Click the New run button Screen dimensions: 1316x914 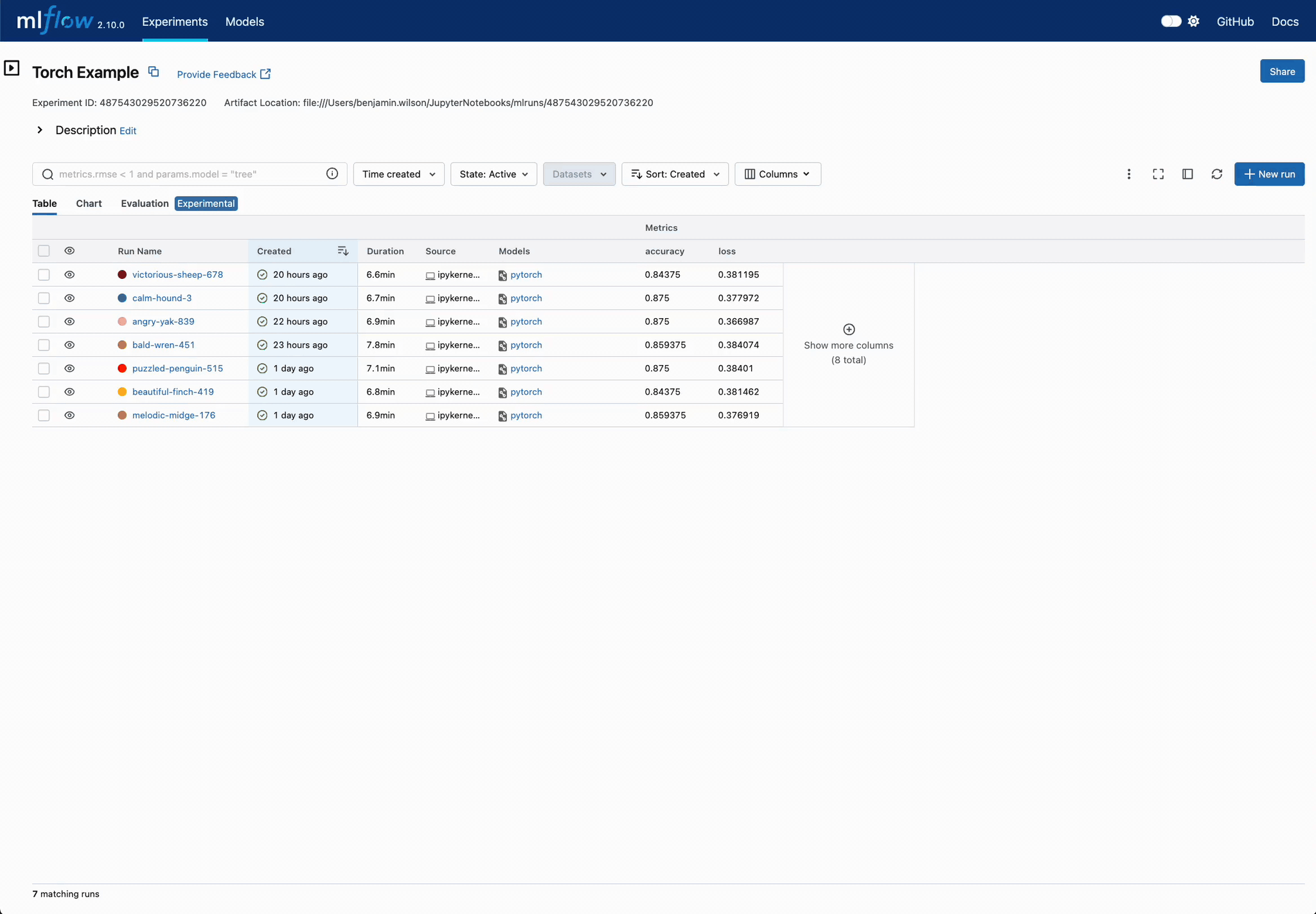click(x=1268, y=174)
